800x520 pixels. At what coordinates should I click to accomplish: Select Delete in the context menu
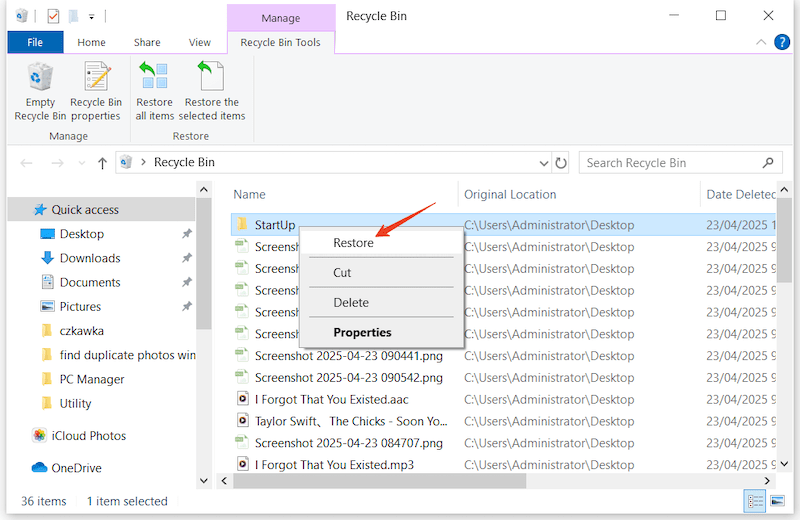351,302
